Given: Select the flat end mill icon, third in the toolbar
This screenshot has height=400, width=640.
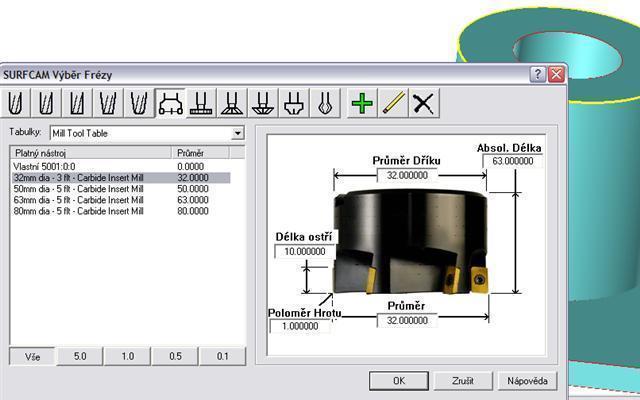Looking at the screenshot, I should click(77, 103).
